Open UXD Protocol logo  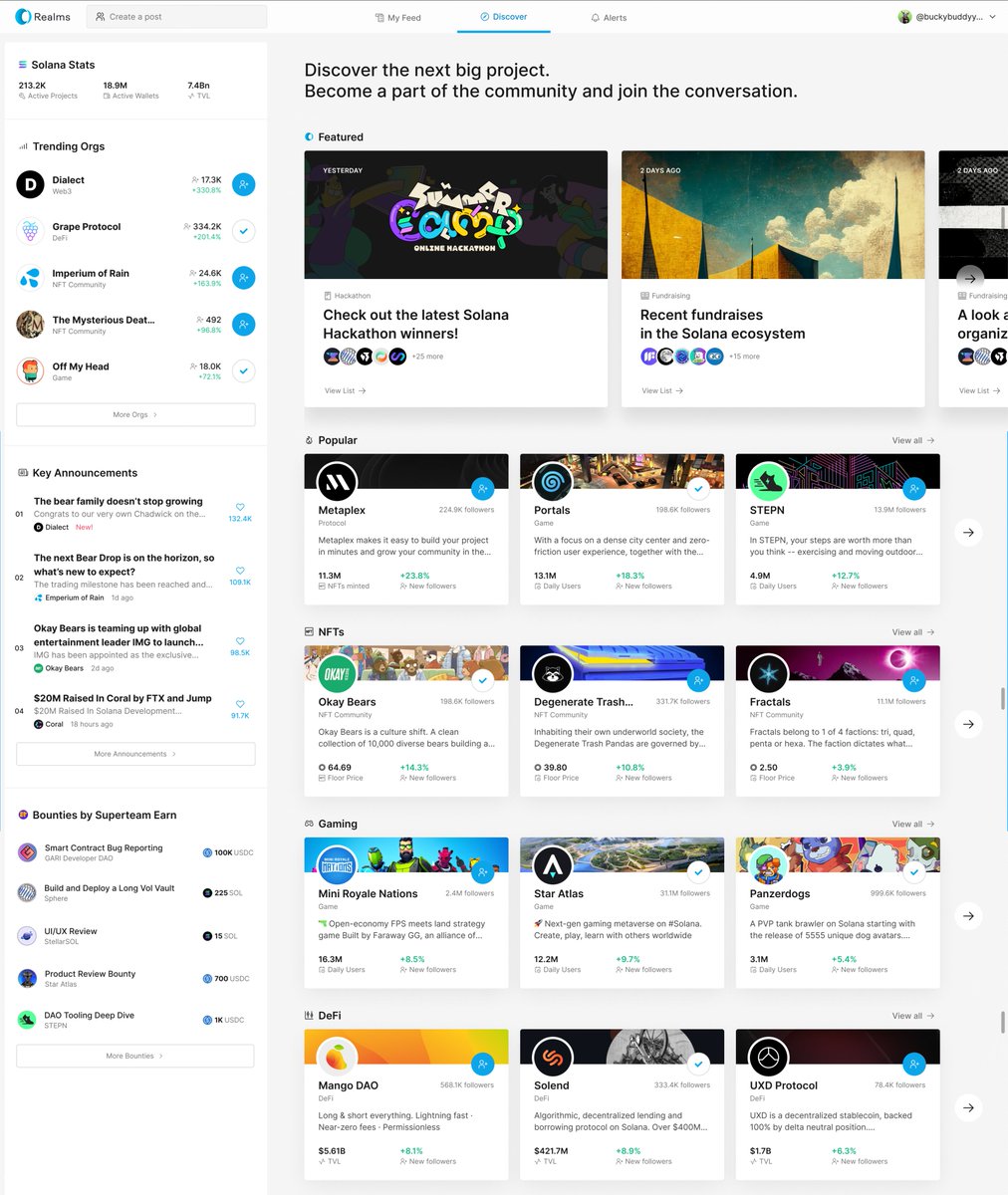coord(768,1058)
